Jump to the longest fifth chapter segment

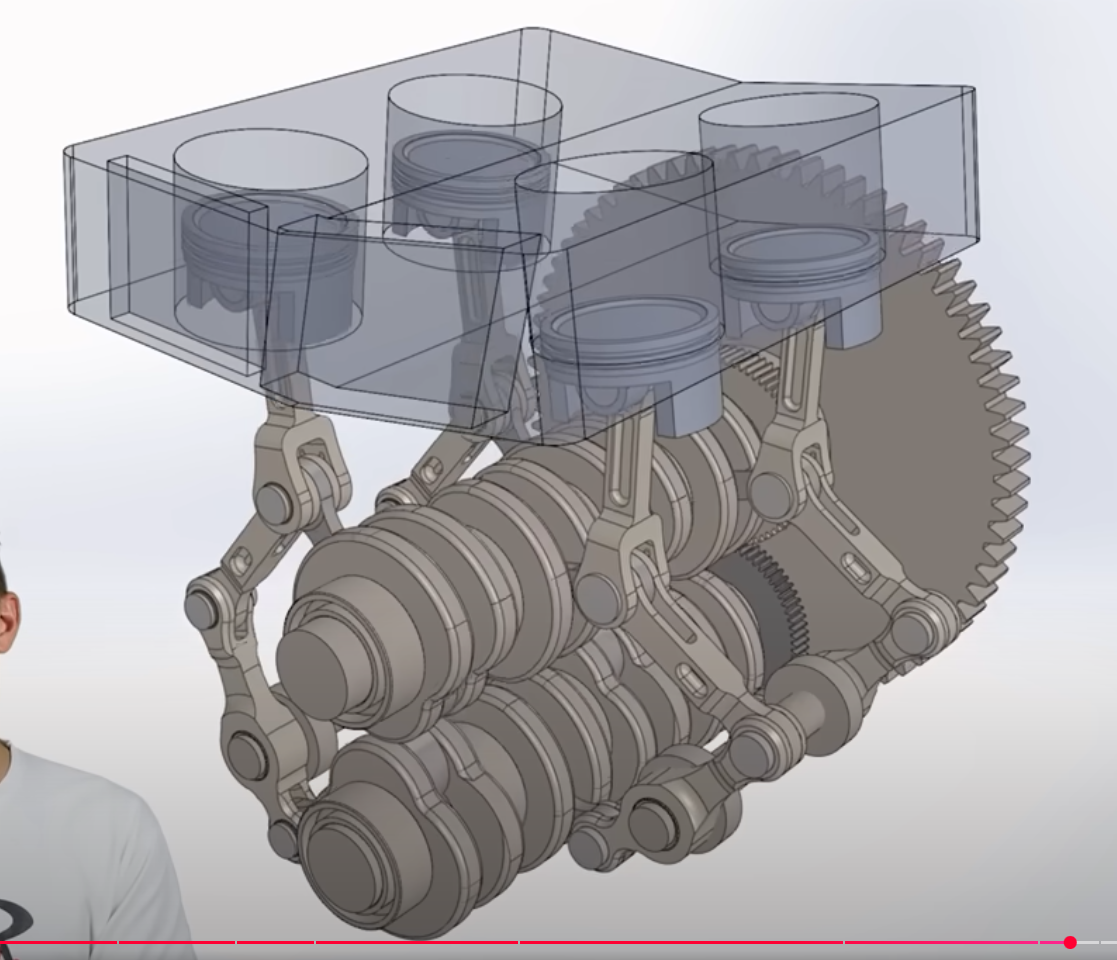point(680,942)
